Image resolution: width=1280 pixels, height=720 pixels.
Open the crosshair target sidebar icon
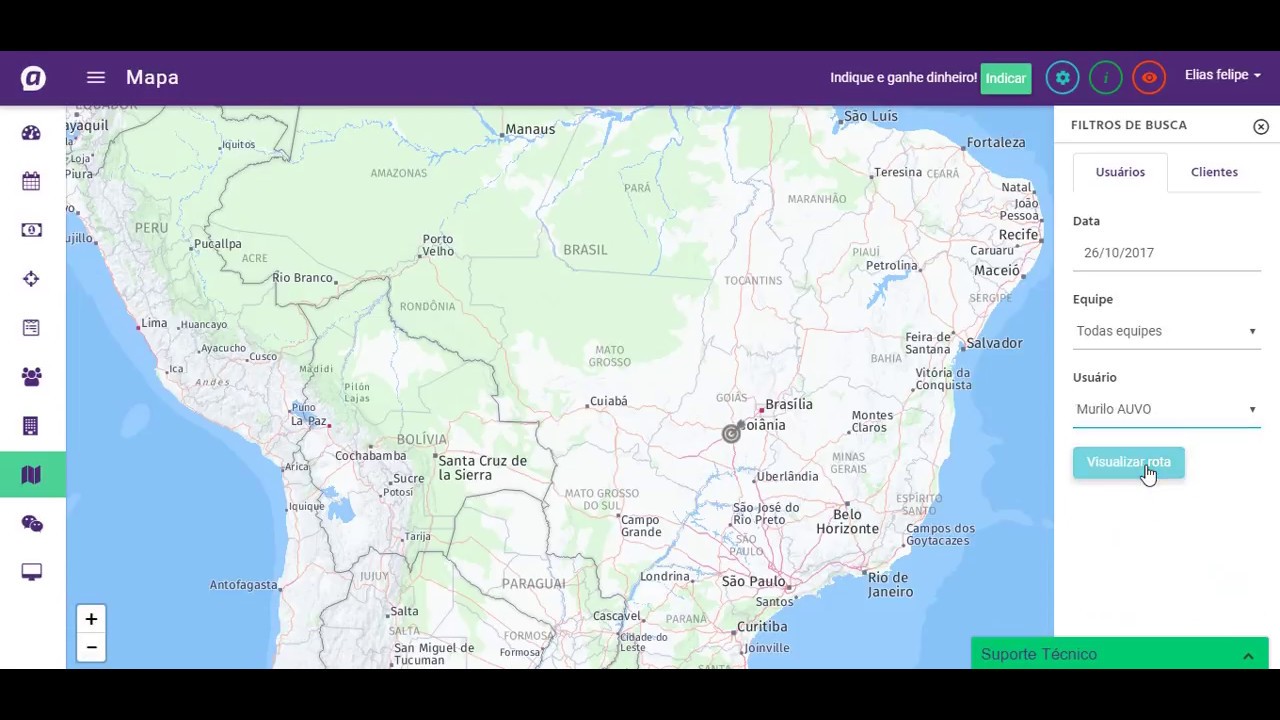coord(31,279)
